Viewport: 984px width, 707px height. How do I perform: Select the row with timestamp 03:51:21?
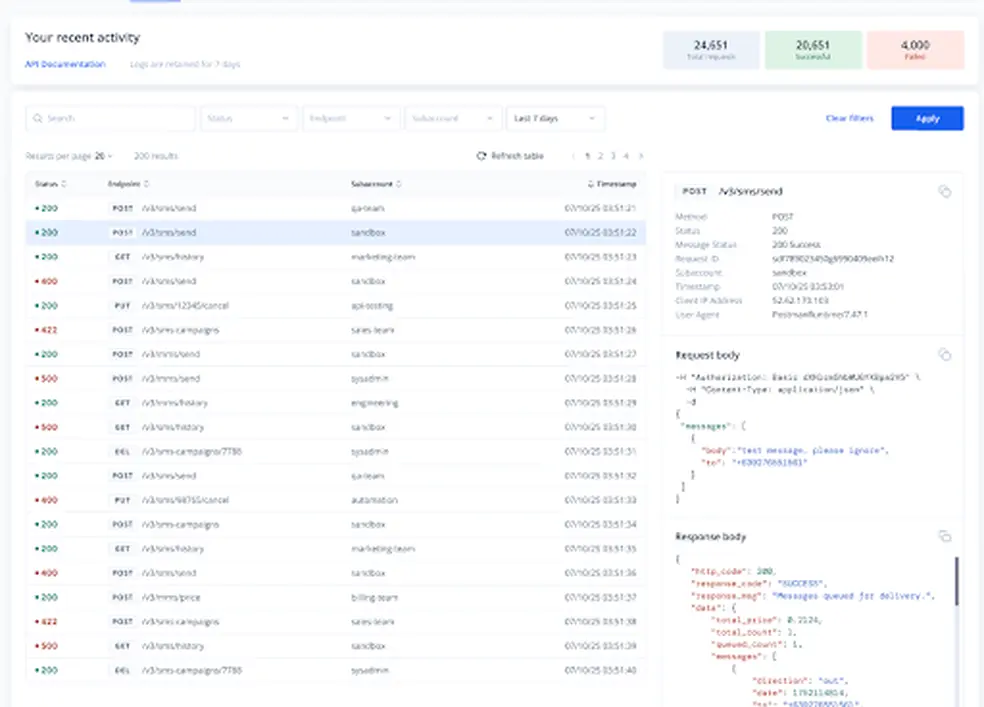336,208
